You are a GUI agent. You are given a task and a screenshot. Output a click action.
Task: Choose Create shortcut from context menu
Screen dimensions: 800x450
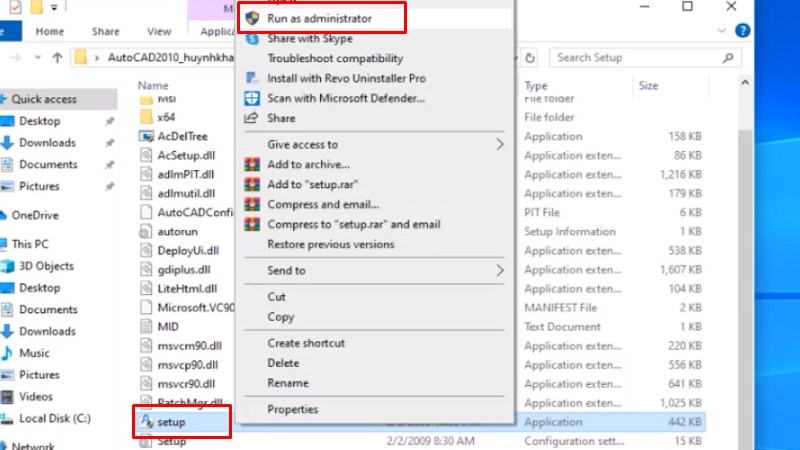point(306,343)
